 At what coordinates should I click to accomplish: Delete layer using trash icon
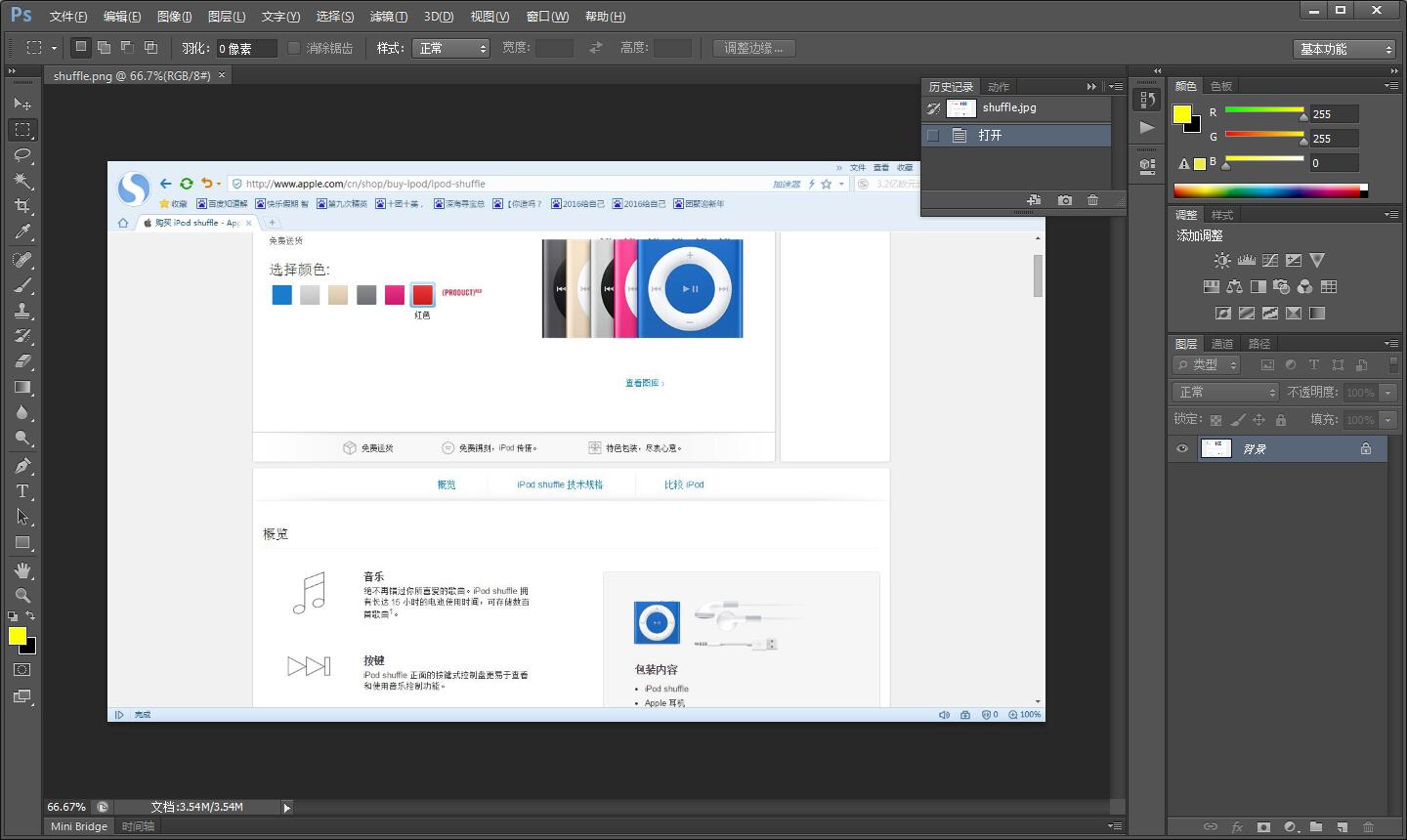[1368, 827]
